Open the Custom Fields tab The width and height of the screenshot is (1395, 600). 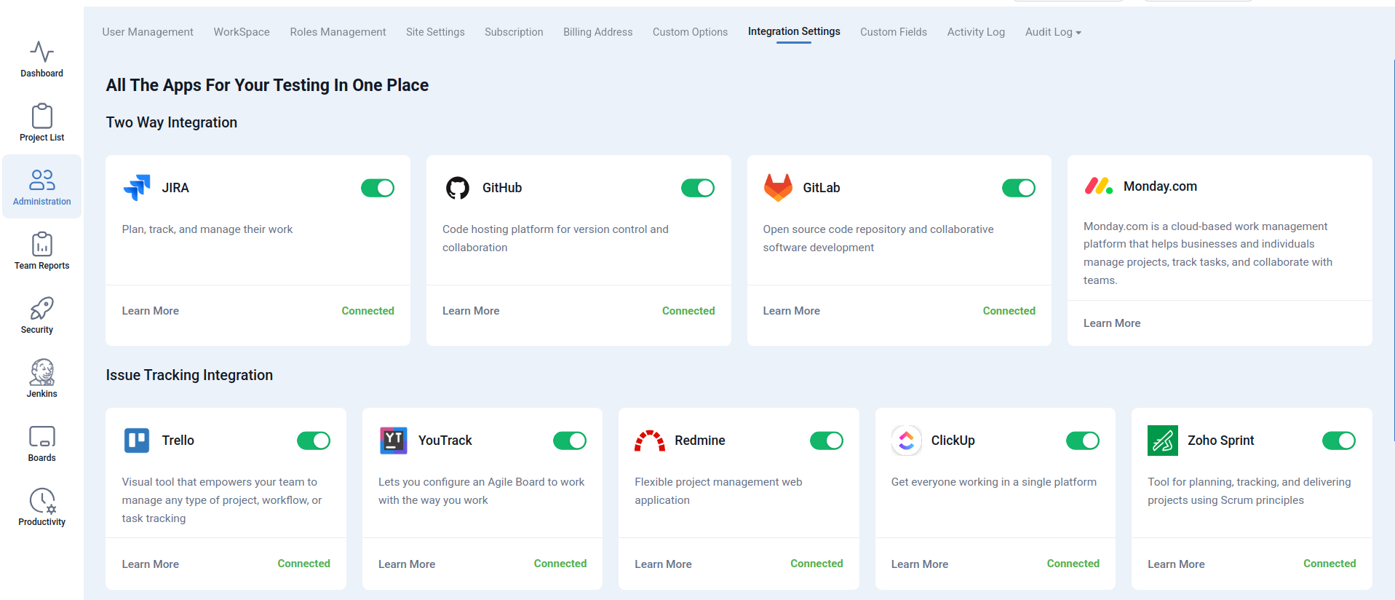coord(893,32)
